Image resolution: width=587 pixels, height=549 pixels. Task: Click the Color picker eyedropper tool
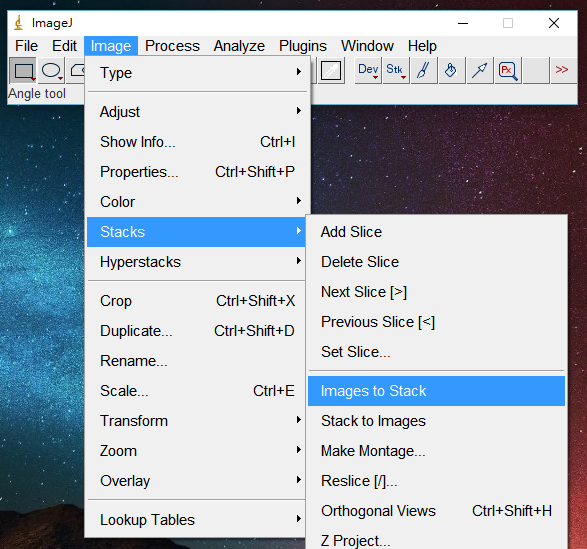point(331,70)
